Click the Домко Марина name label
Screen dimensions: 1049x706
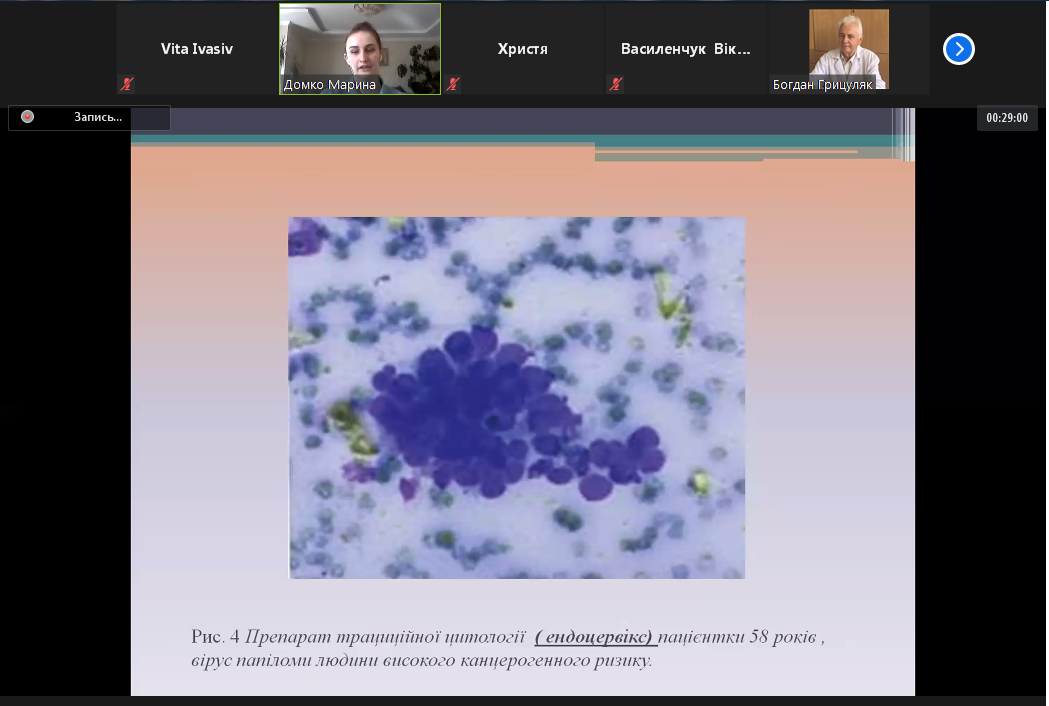pos(330,85)
